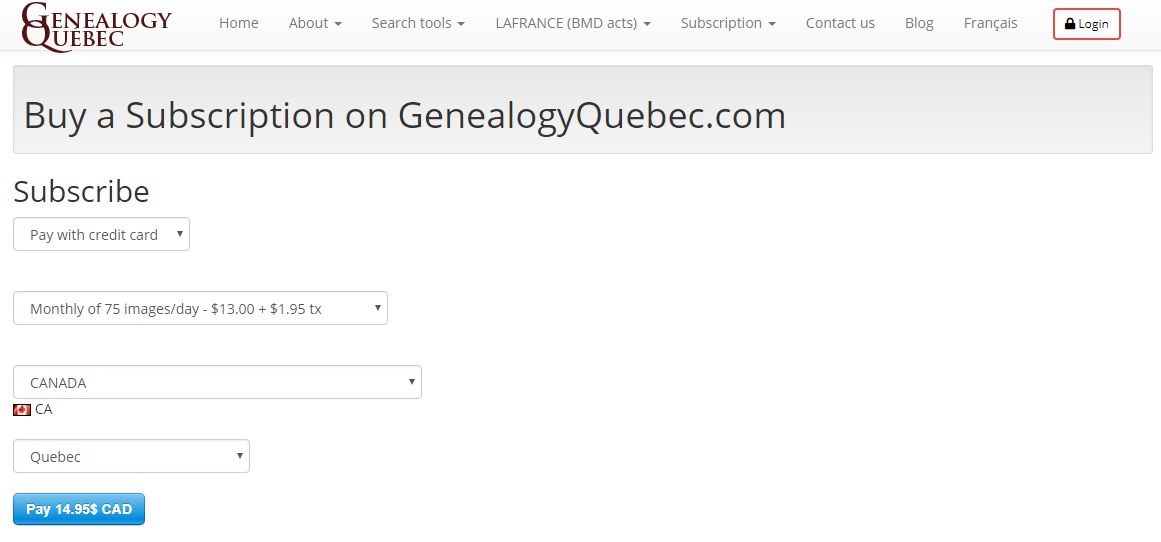Screen dimensions: 1161x542
Task: Open the Monthly 75 images/day plan dropdown
Action: click(x=200, y=308)
